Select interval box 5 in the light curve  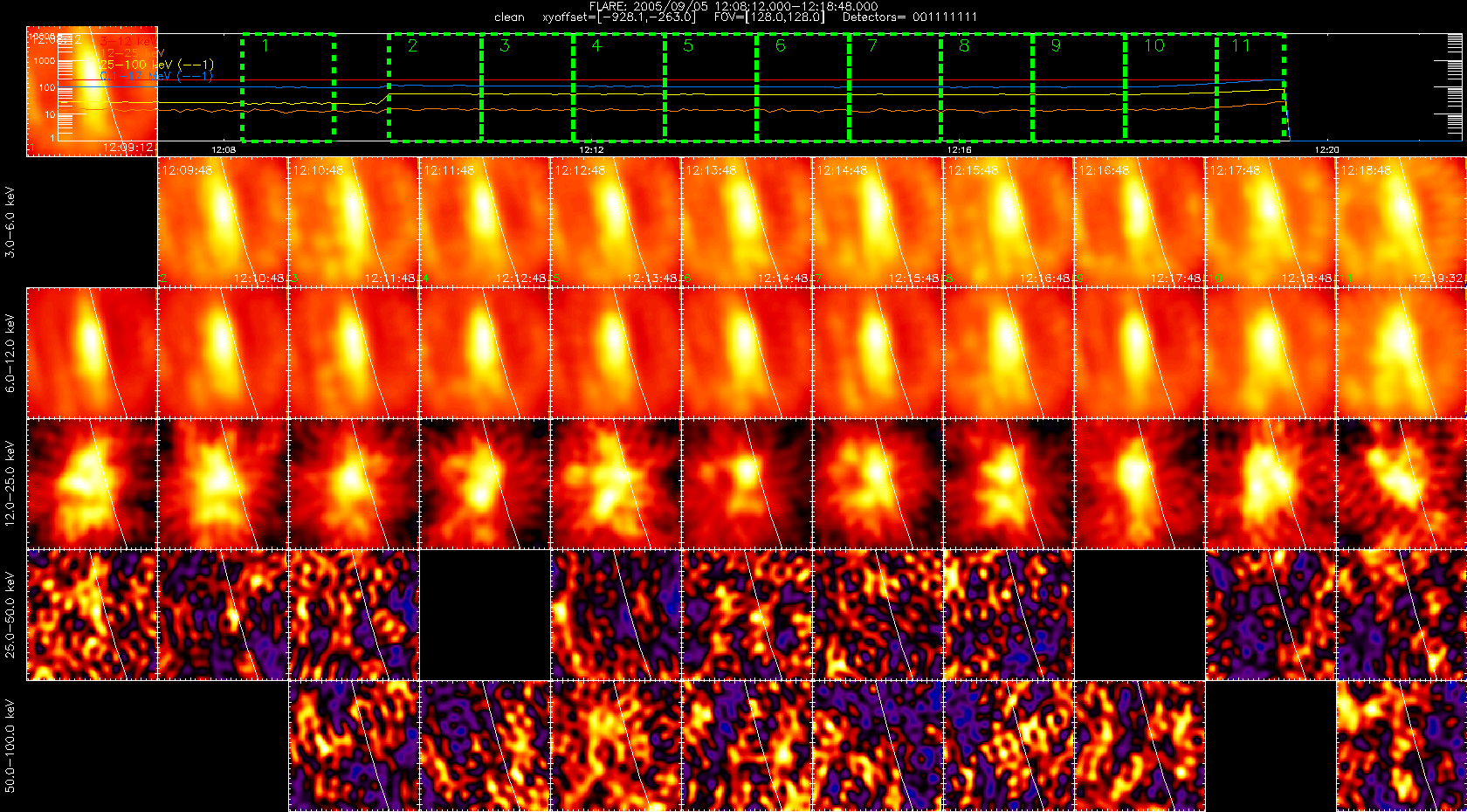click(x=711, y=87)
